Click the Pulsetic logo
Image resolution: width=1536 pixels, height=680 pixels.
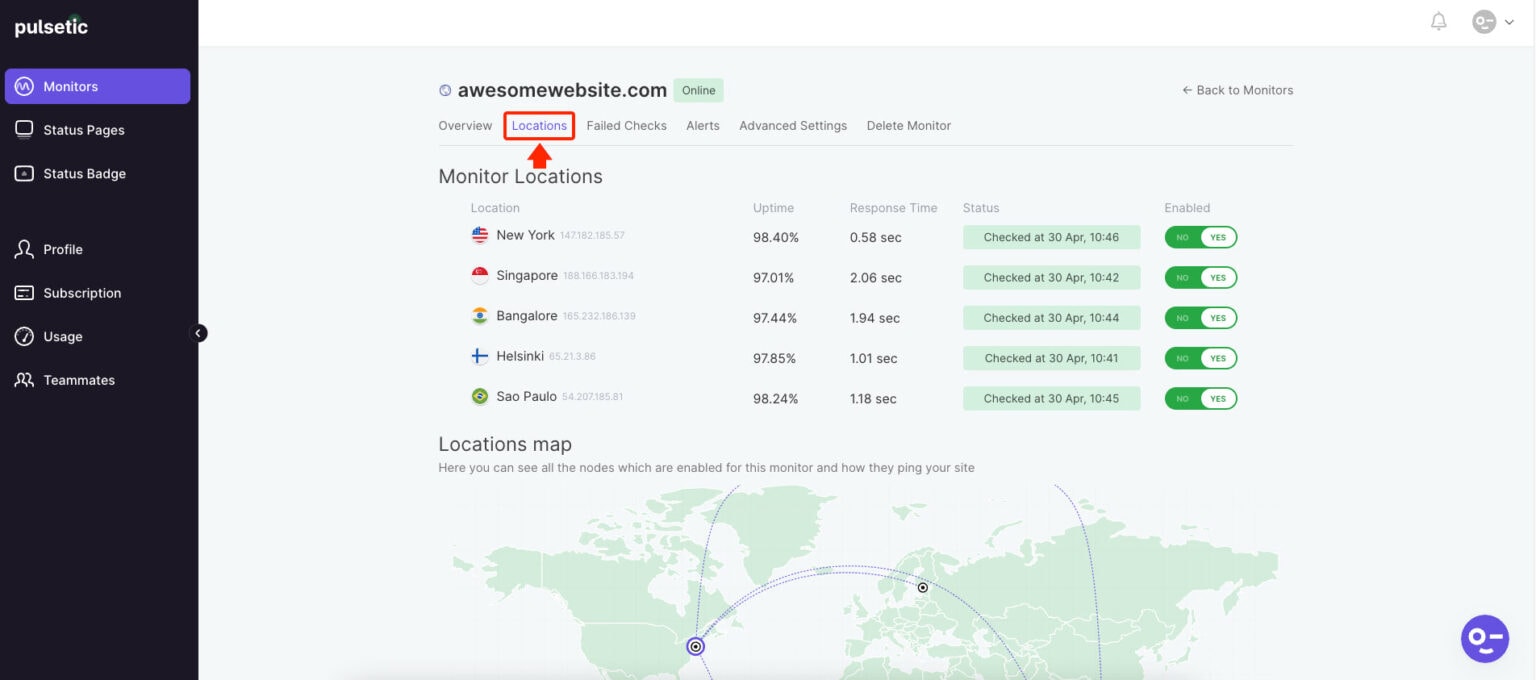51,27
